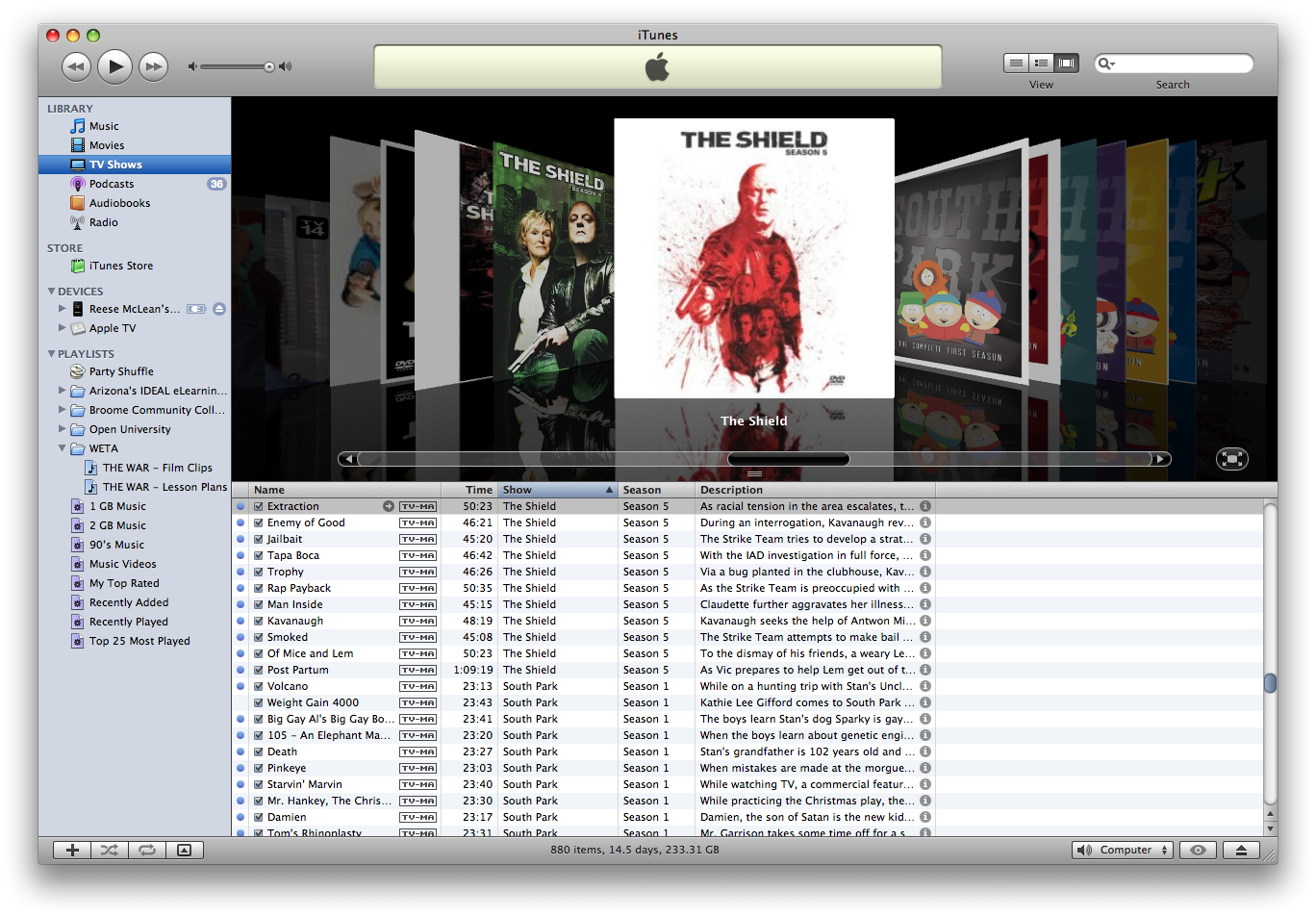This screenshot has height=917, width=1316.
Task: Click the Play button
Action: click(114, 66)
